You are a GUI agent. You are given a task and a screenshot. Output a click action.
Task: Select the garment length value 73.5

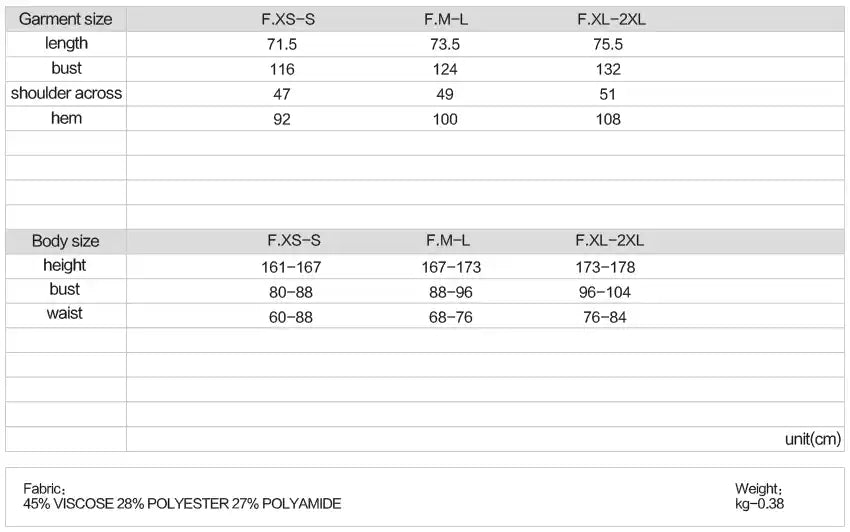point(445,45)
